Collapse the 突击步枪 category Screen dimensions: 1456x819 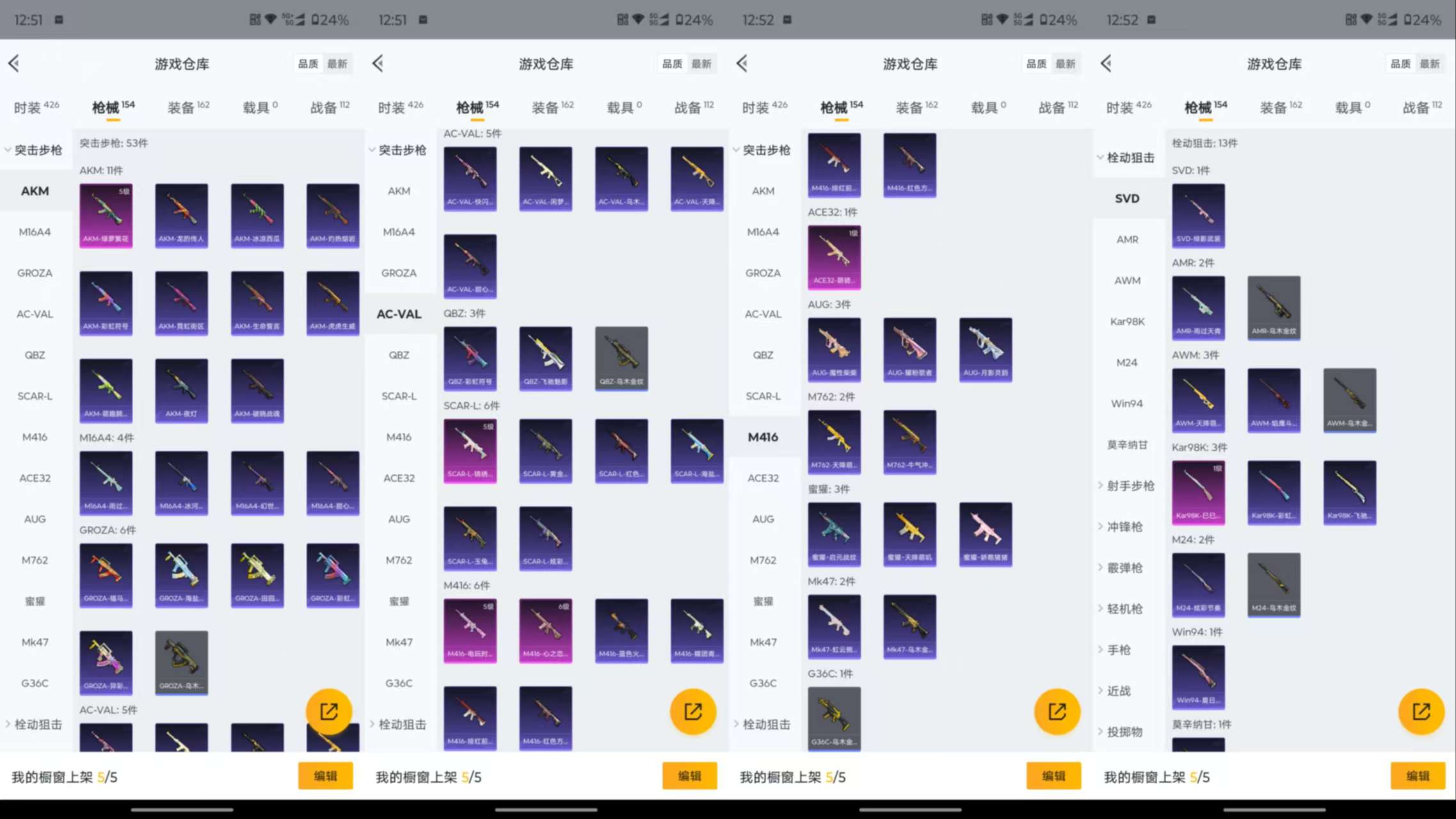(x=36, y=150)
